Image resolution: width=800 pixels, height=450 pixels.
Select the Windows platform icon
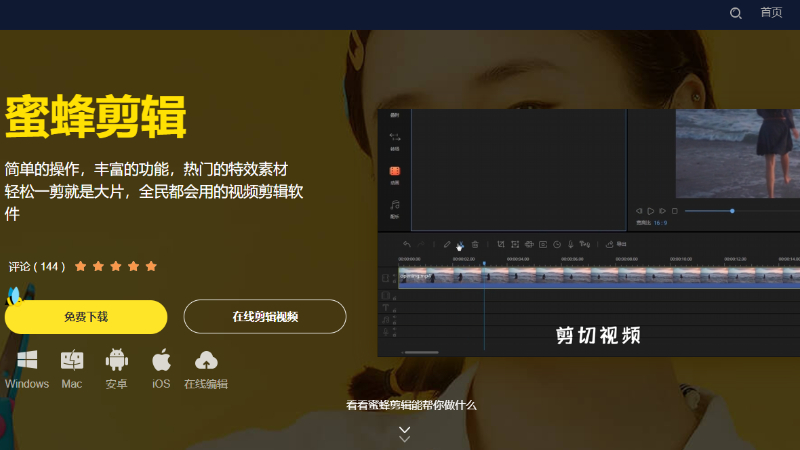pyautogui.click(x=27, y=360)
